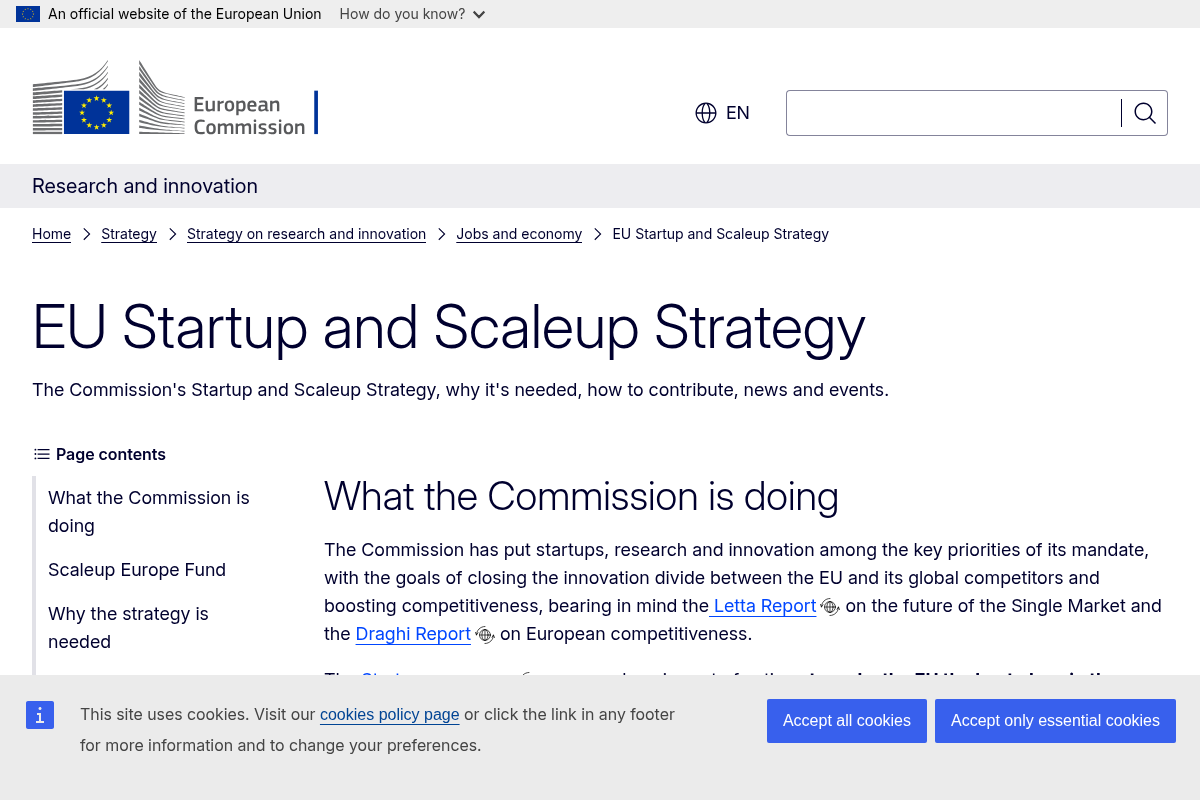This screenshot has height=800, width=1200.
Task: Open the EN language selector
Action: click(x=737, y=113)
